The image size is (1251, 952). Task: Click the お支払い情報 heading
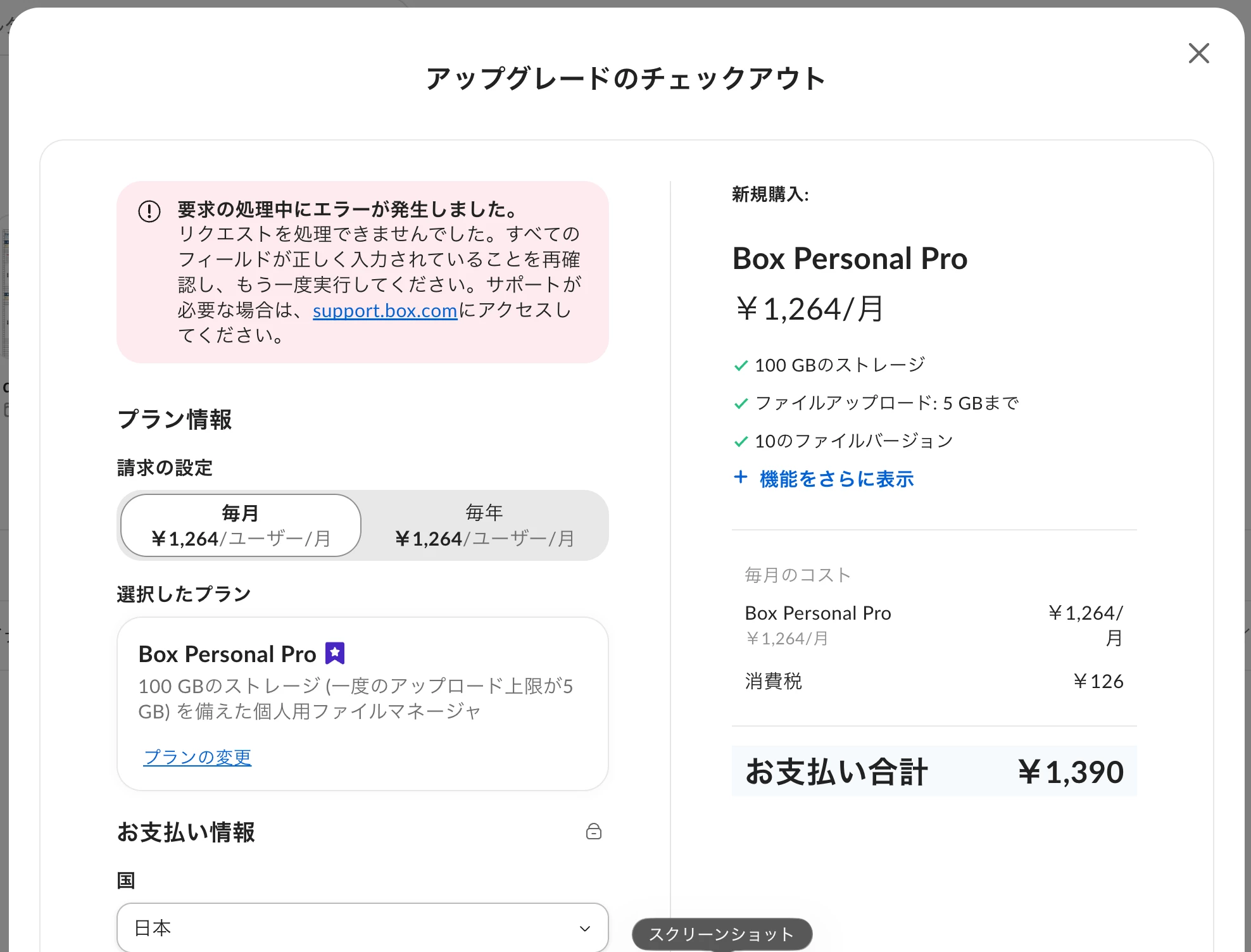(x=186, y=832)
